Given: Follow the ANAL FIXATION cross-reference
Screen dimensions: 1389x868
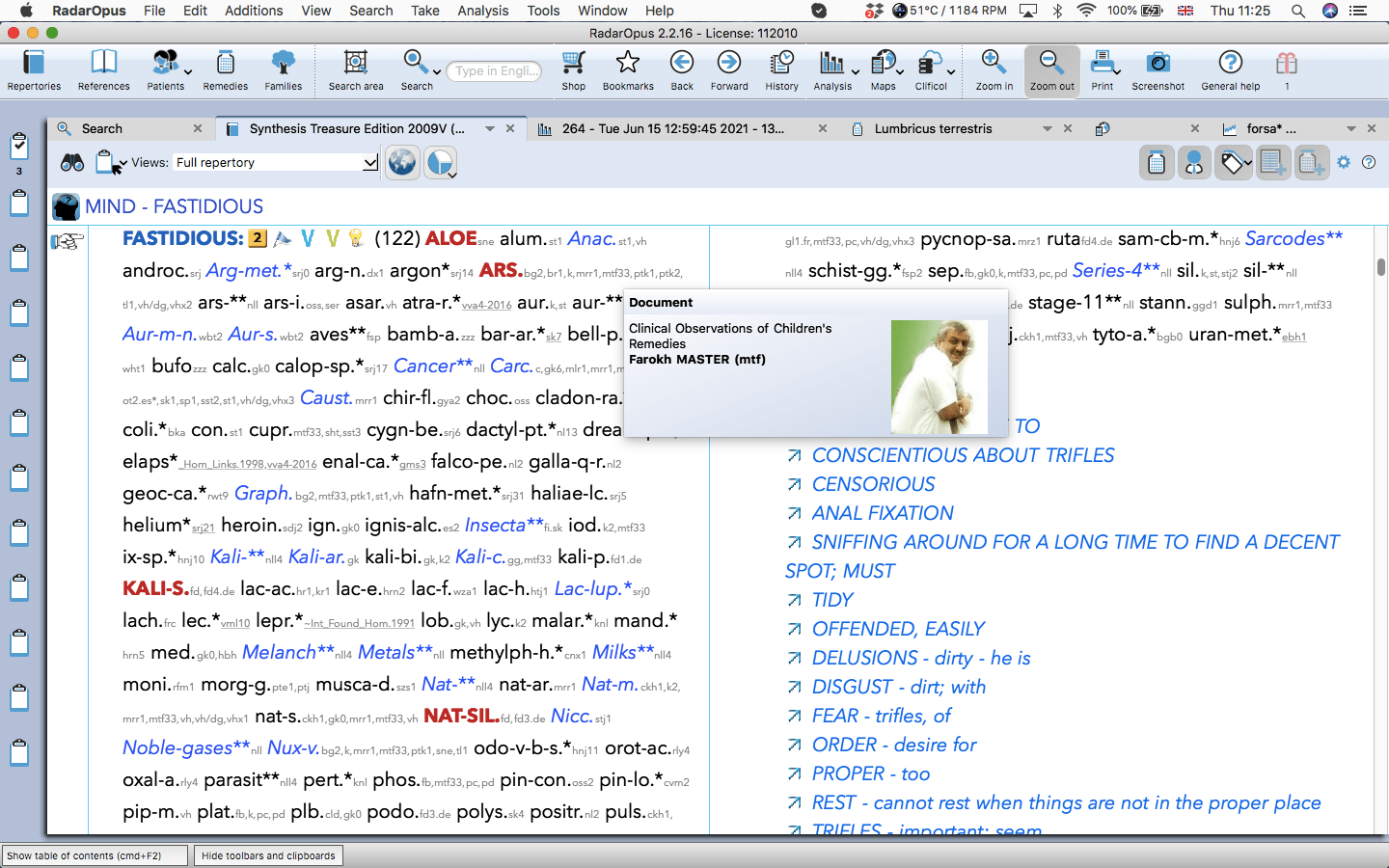Looking at the screenshot, I should coord(883,513).
